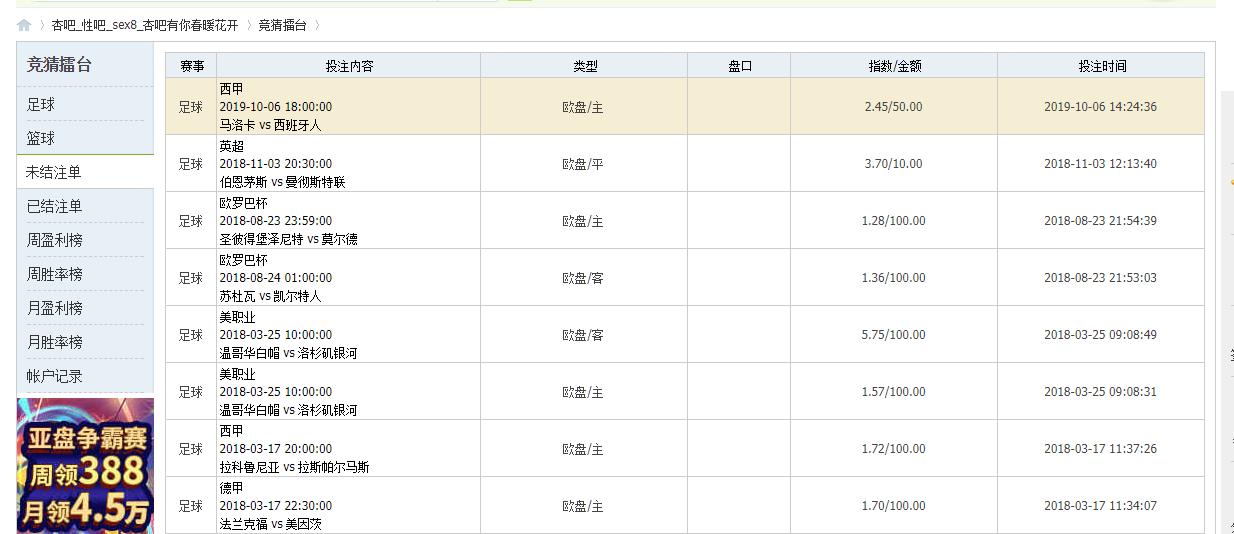Viewport: 1234px width, 534px height.
Task: Click the home icon in breadcrumb
Action: (x=24, y=26)
